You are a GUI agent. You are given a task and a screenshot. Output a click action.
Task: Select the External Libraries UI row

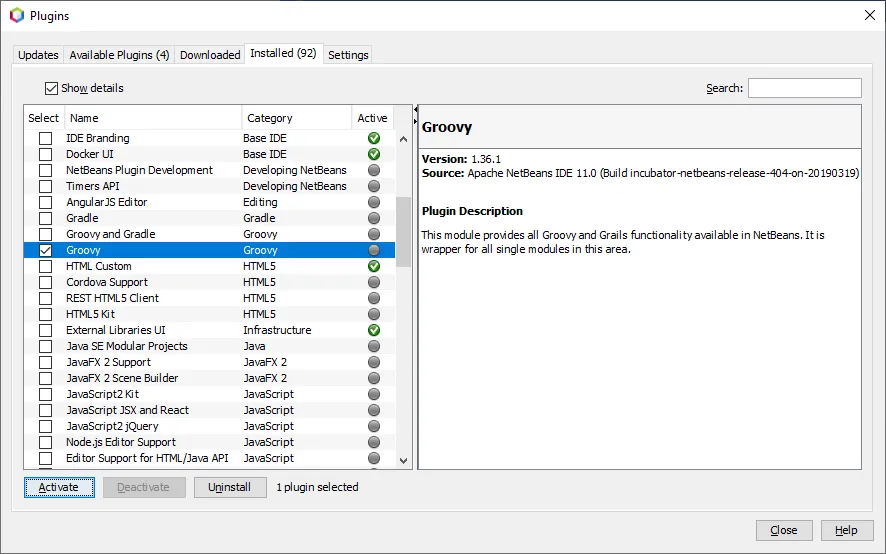coord(209,330)
